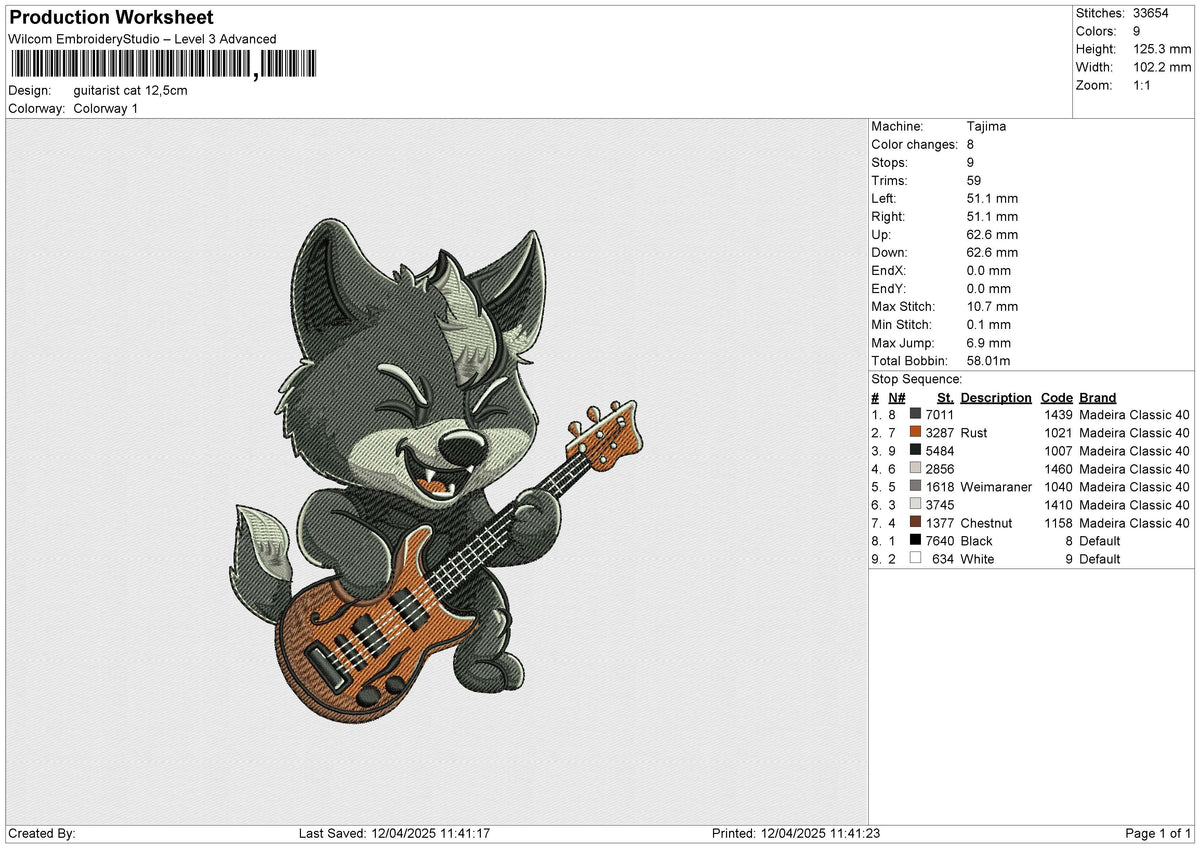Click the Created By label
The height and width of the screenshot is (848, 1200).
point(42,833)
